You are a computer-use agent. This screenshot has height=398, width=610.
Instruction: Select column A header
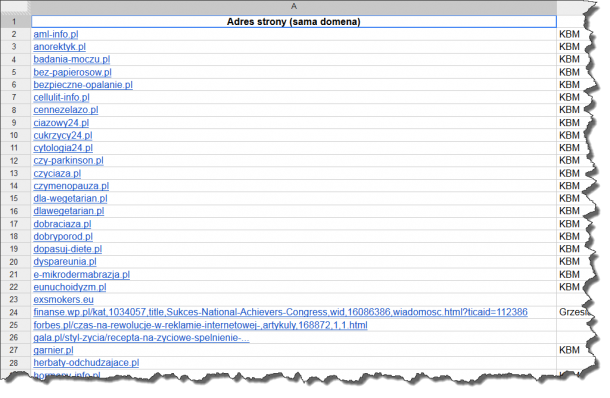294,7
